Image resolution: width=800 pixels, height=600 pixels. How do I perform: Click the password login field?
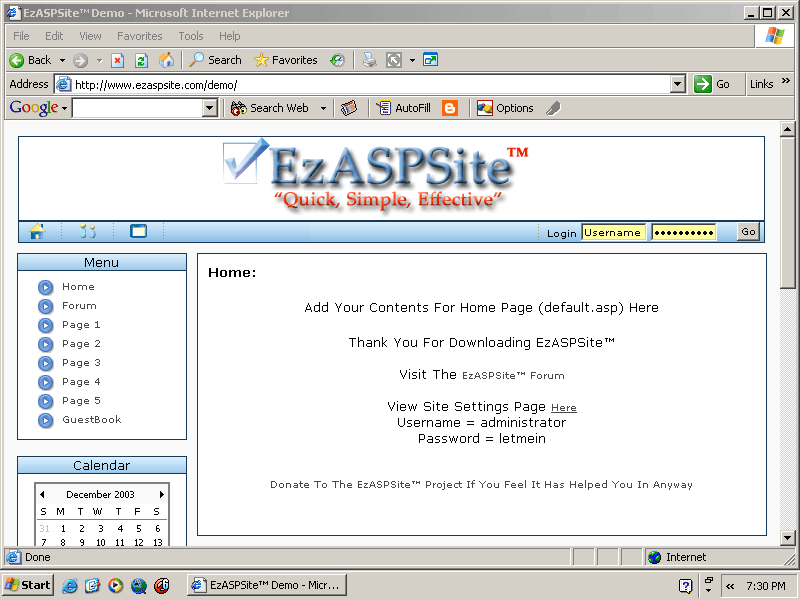point(684,233)
